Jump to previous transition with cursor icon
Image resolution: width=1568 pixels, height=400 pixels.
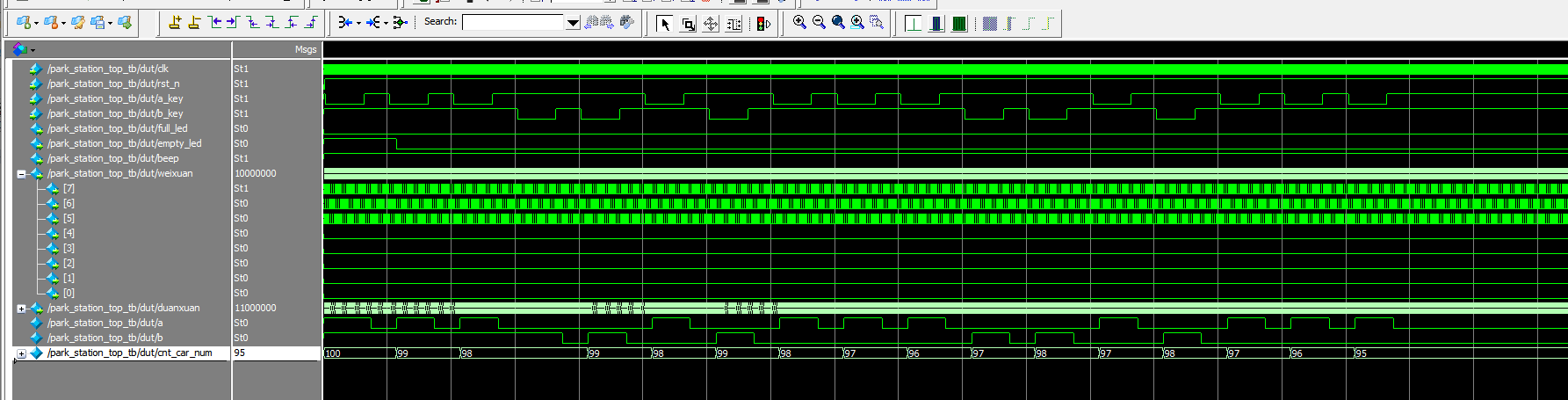(x=214, y=22)
